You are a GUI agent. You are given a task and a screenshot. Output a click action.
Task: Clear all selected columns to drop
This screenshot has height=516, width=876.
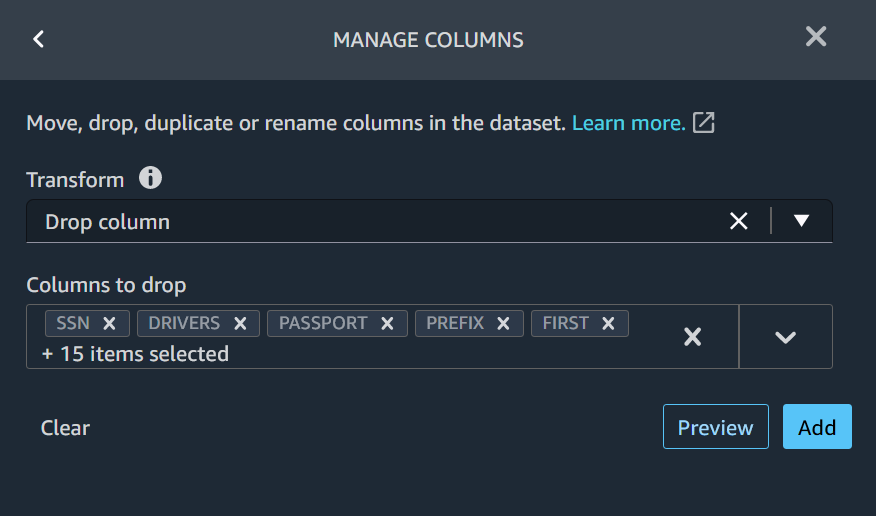pyautogui.click(x=692, y=337)
